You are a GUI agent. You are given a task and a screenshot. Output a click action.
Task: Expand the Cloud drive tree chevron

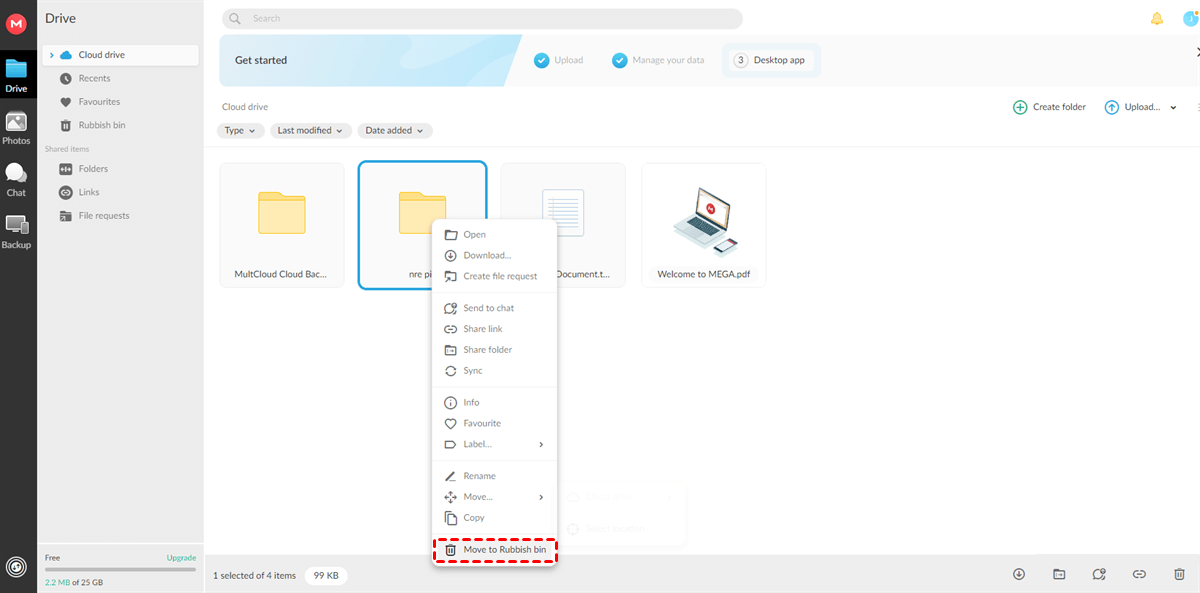[51, 55]
